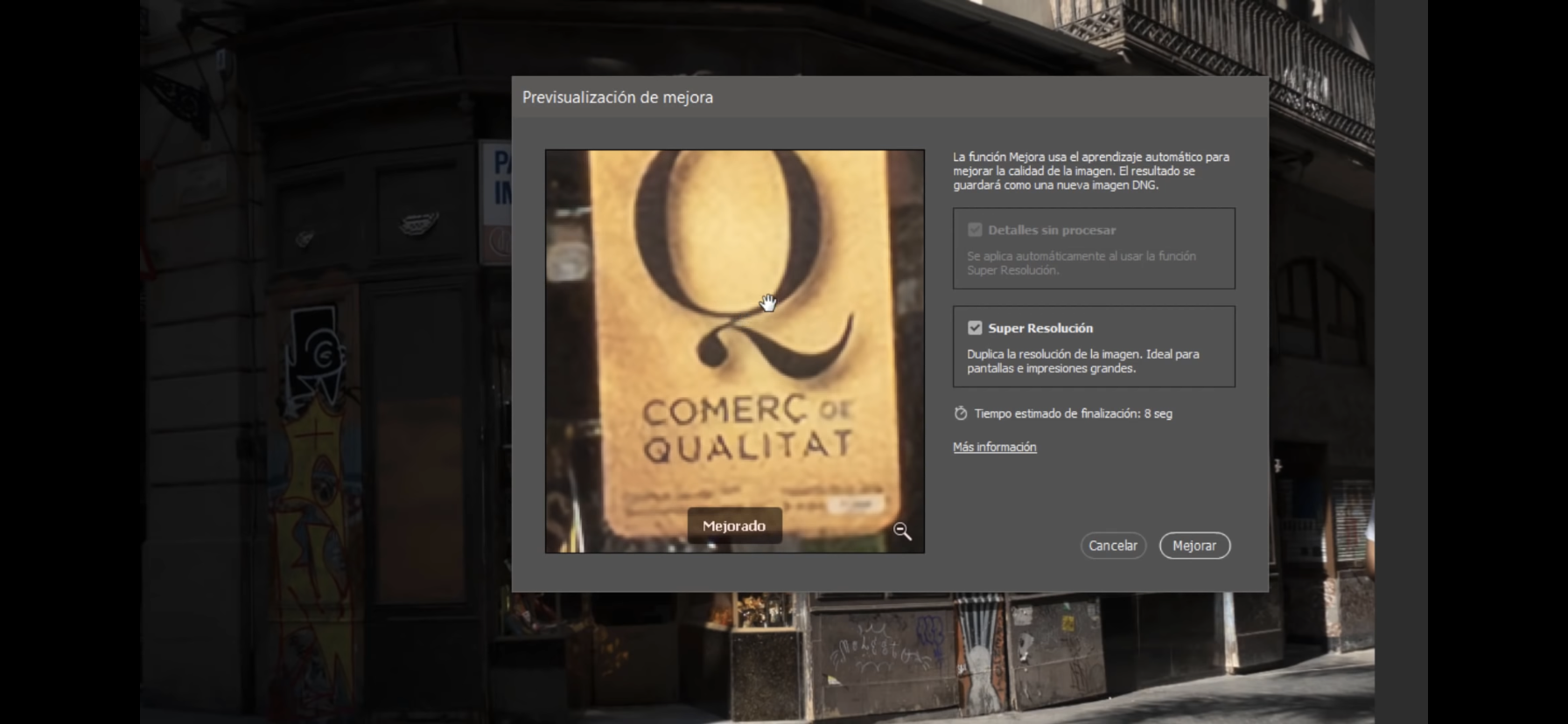Toggle the Detalles sin procesar checkbox
This screenshot has width=1568, height=724.
click(x=975, y=230)
